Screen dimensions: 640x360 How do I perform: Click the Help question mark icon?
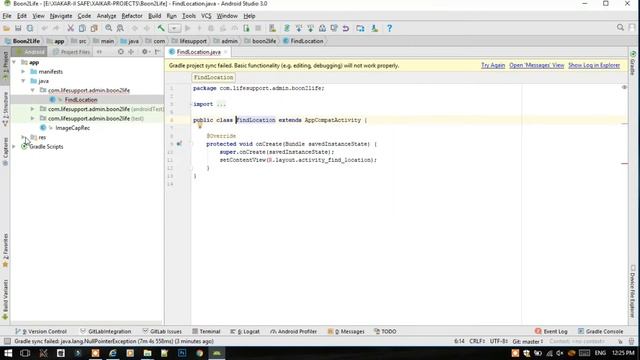tap(389, 28)
